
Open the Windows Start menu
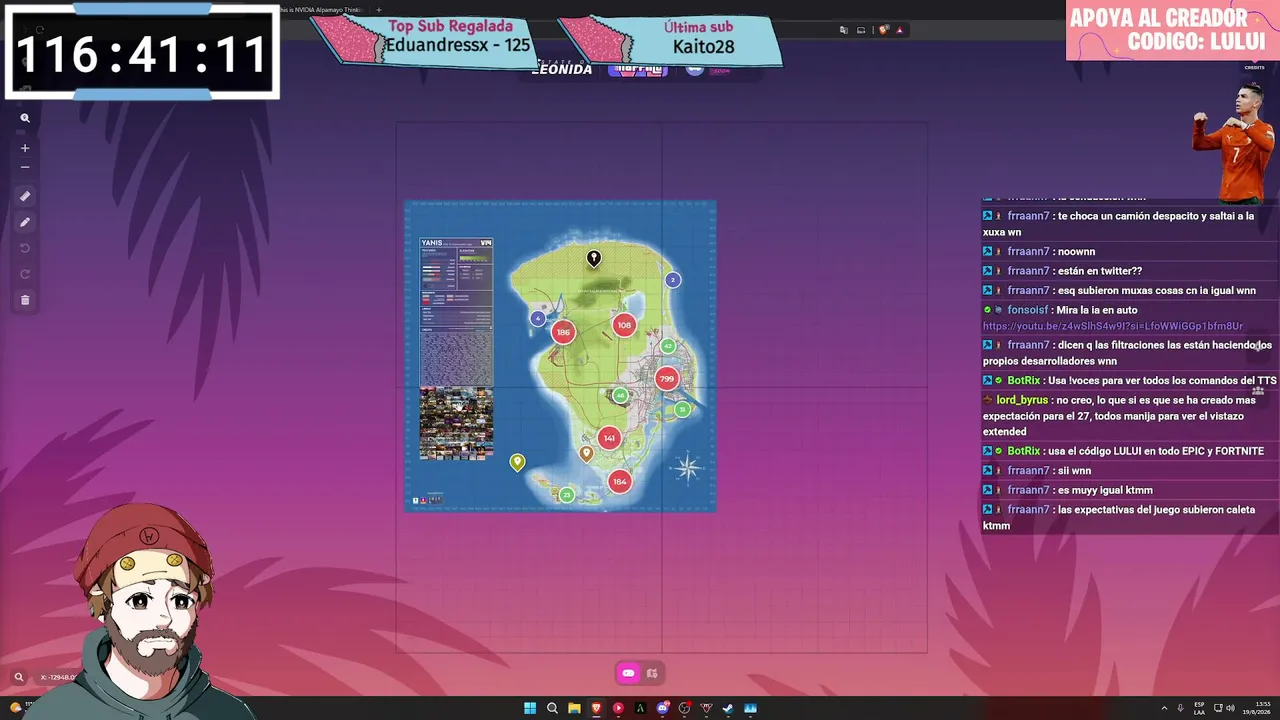530,708
